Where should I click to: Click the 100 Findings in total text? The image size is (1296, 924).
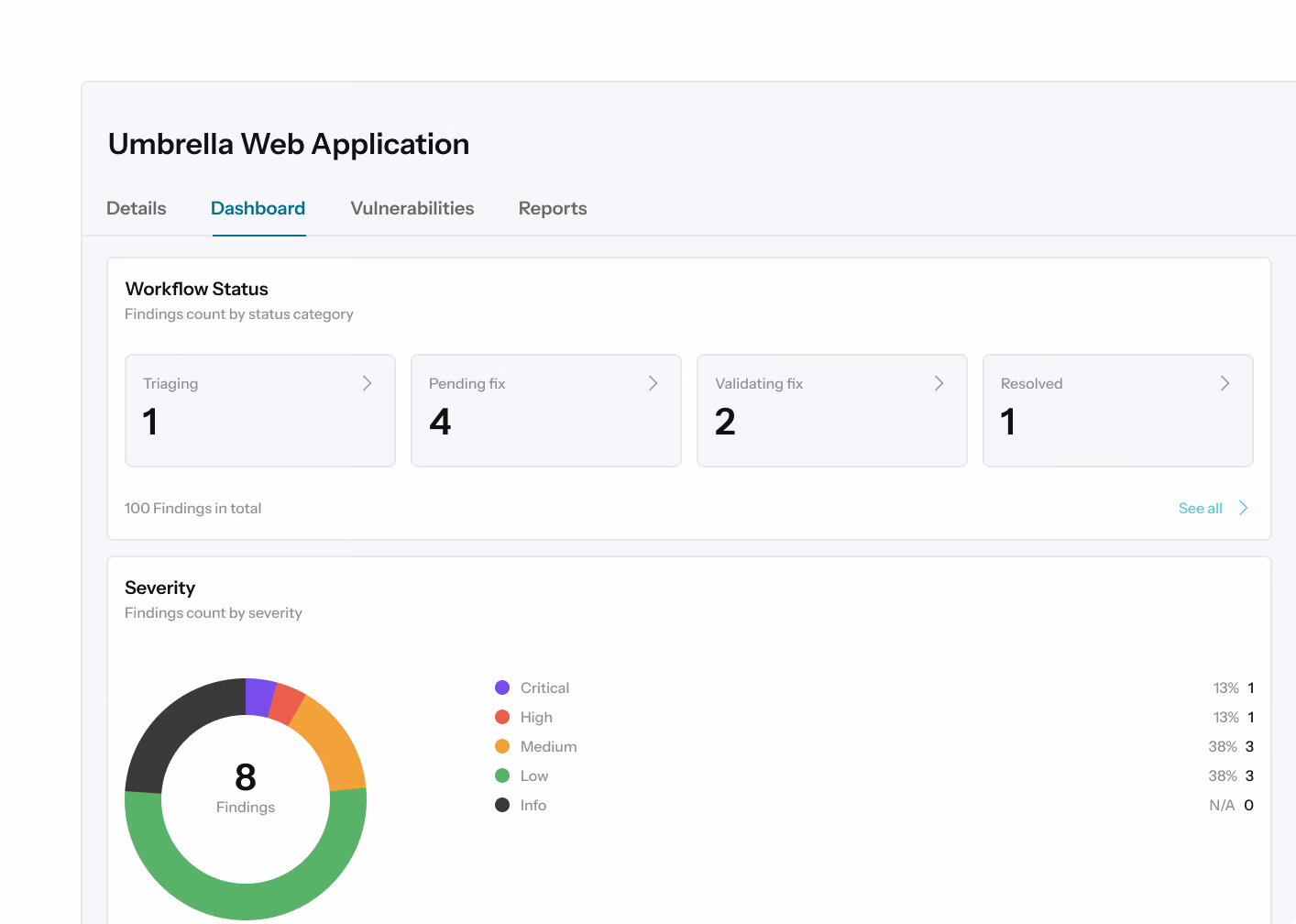(x=193, y=508)
